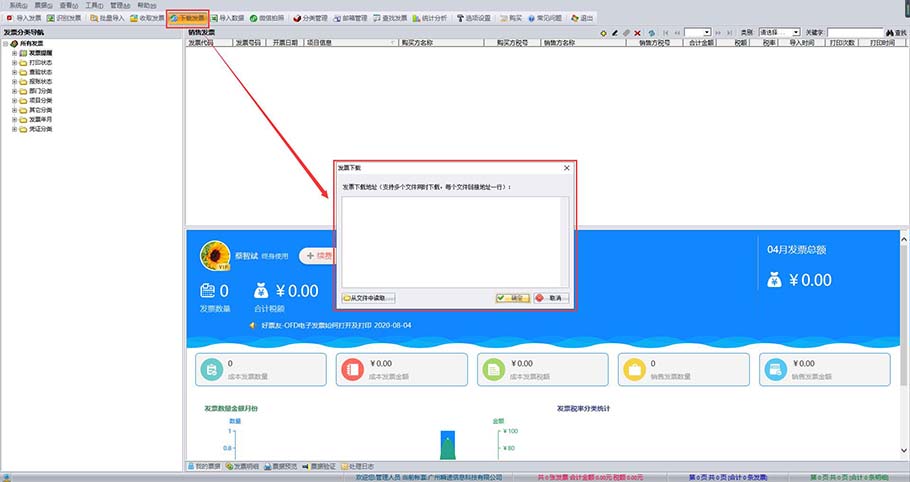Screen dimensions: 910x482
Task: Click 确定 button in the 发票下载 dialog
Action: 512,298
